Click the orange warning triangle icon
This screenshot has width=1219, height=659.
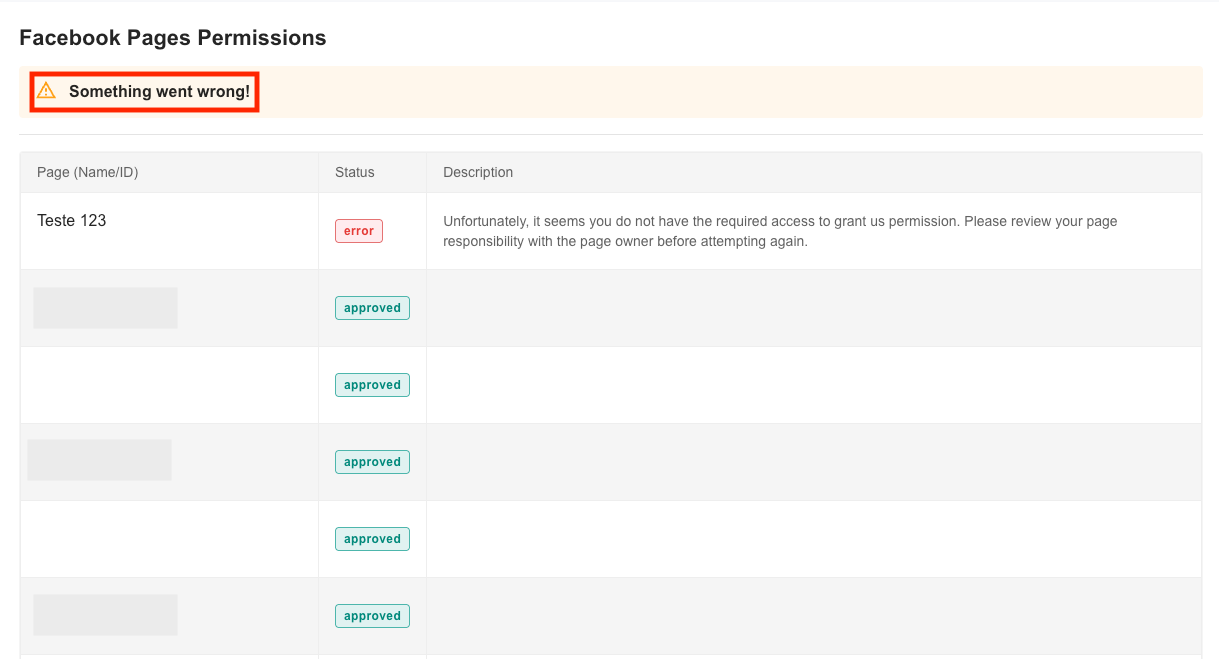46,91
